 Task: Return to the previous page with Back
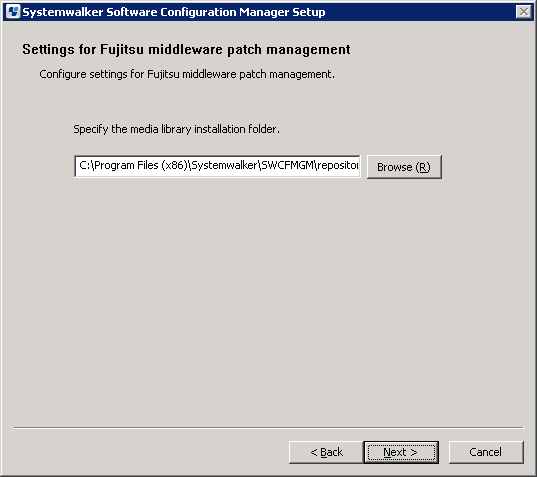[x=326, y=452]
